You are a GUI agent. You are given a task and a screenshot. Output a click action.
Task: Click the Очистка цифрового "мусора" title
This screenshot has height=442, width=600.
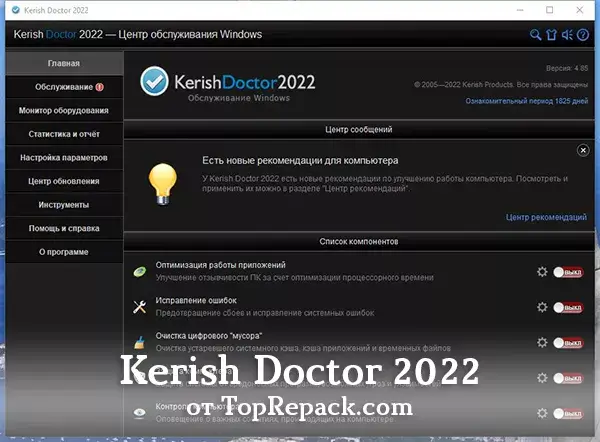209,336
